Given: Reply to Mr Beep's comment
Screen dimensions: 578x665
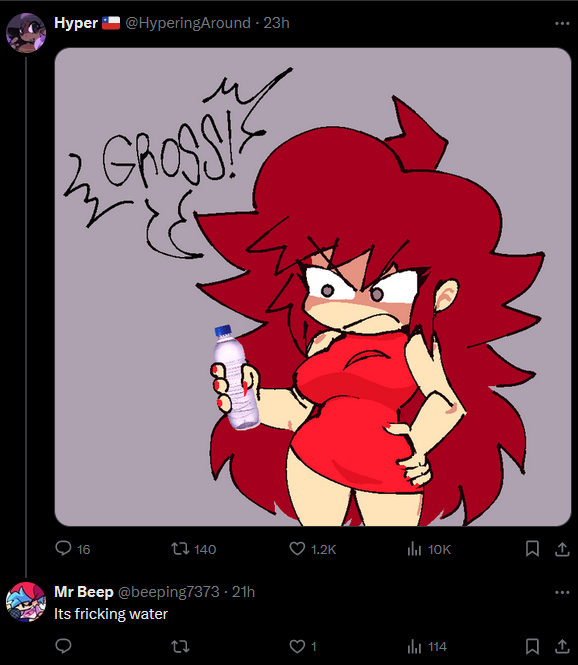Looking at the screenshot, I should coord(64,646).
